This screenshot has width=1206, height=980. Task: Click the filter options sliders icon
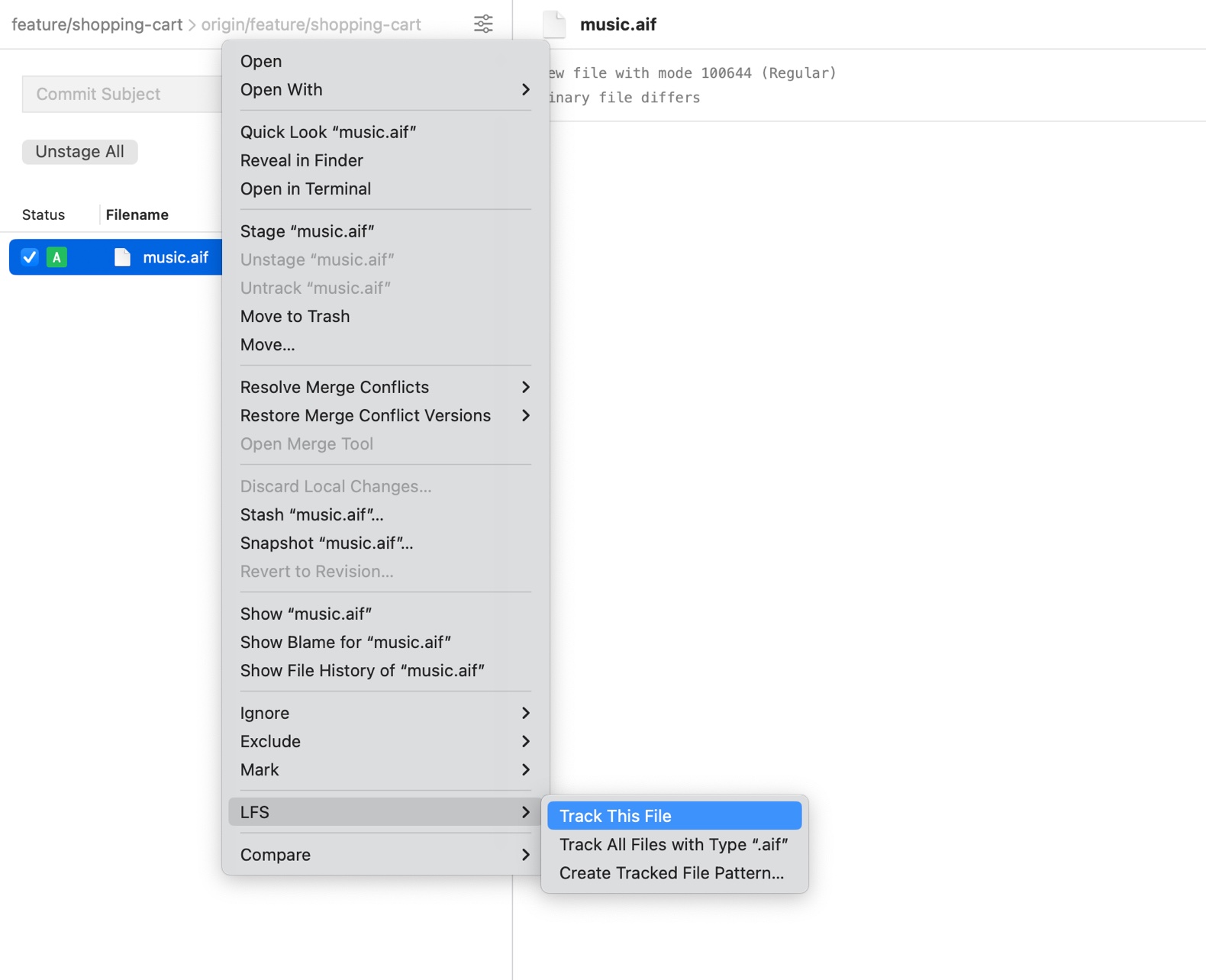coord(483,24)
